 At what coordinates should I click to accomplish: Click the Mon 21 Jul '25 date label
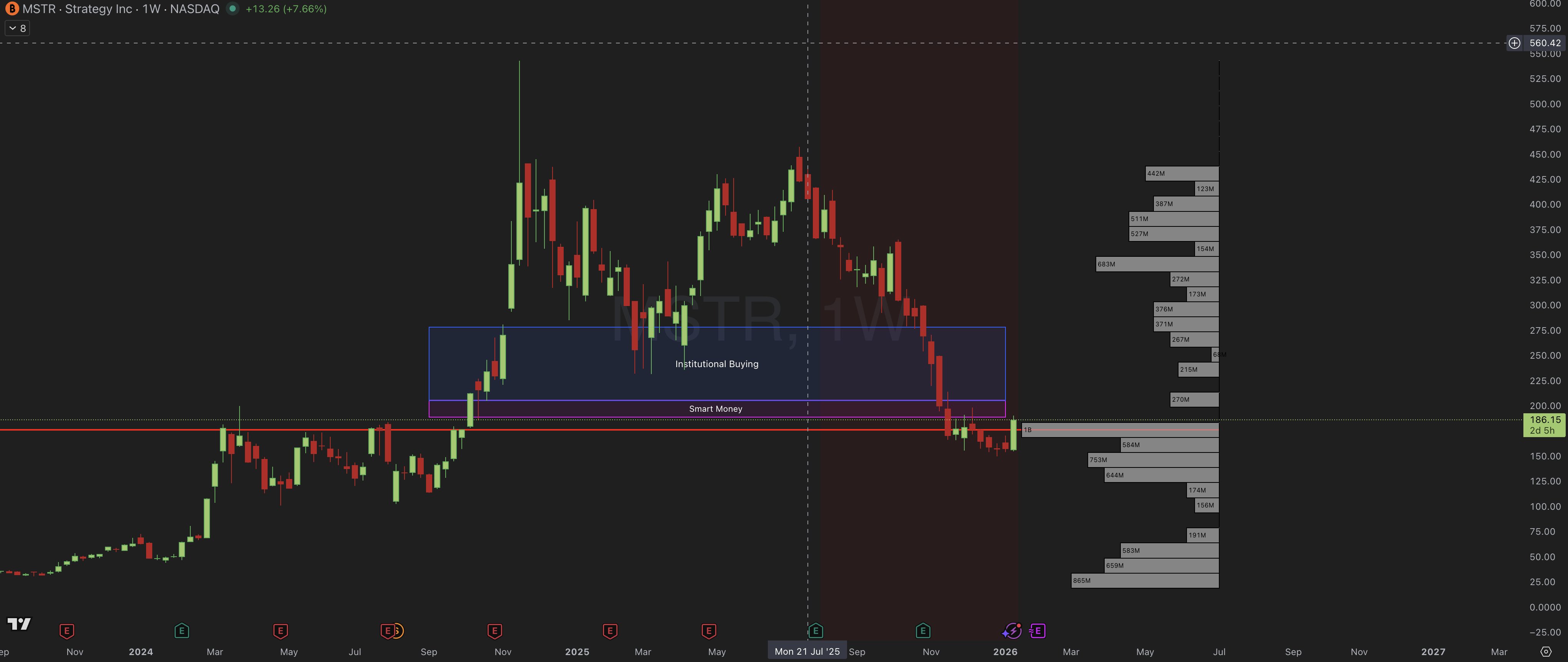807,652
